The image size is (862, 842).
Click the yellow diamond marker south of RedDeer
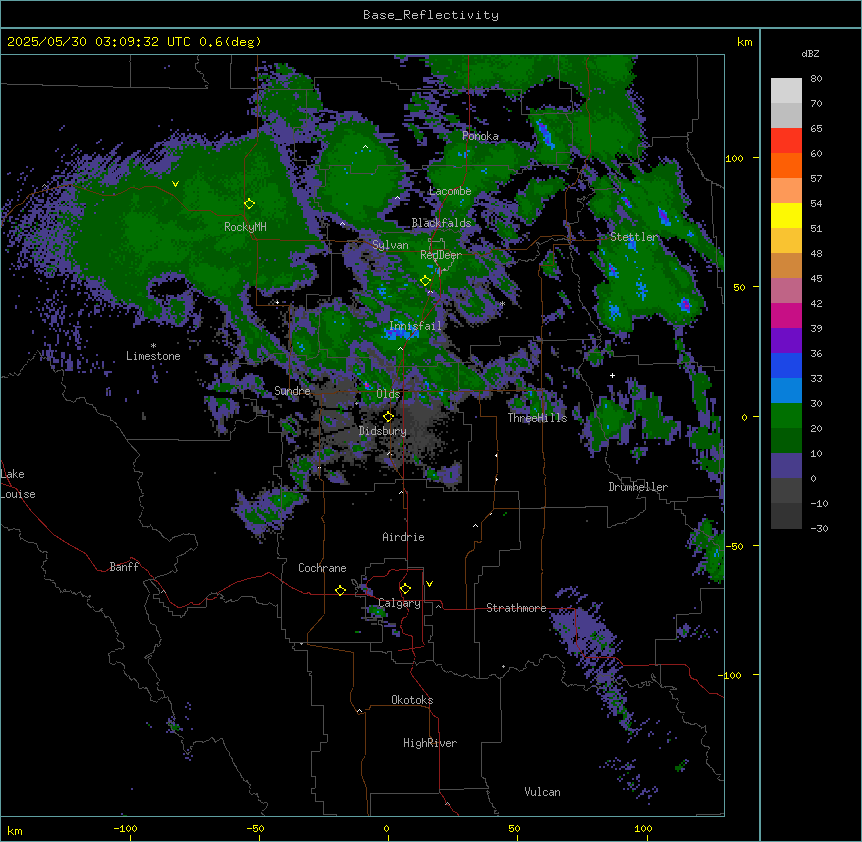(425, 281)
